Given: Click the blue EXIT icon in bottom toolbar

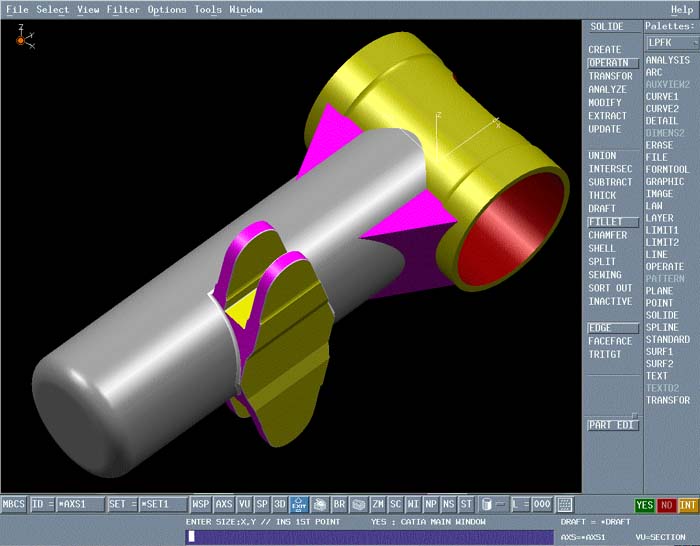Looking at the screenshot, I should click(299, 505).
